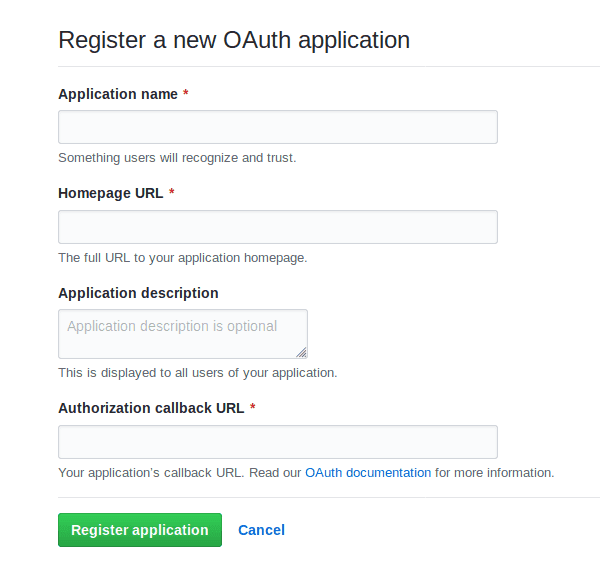Click inside the Application description textarea
The height and width of the screenshot is (573, 600).
point(182,334)
